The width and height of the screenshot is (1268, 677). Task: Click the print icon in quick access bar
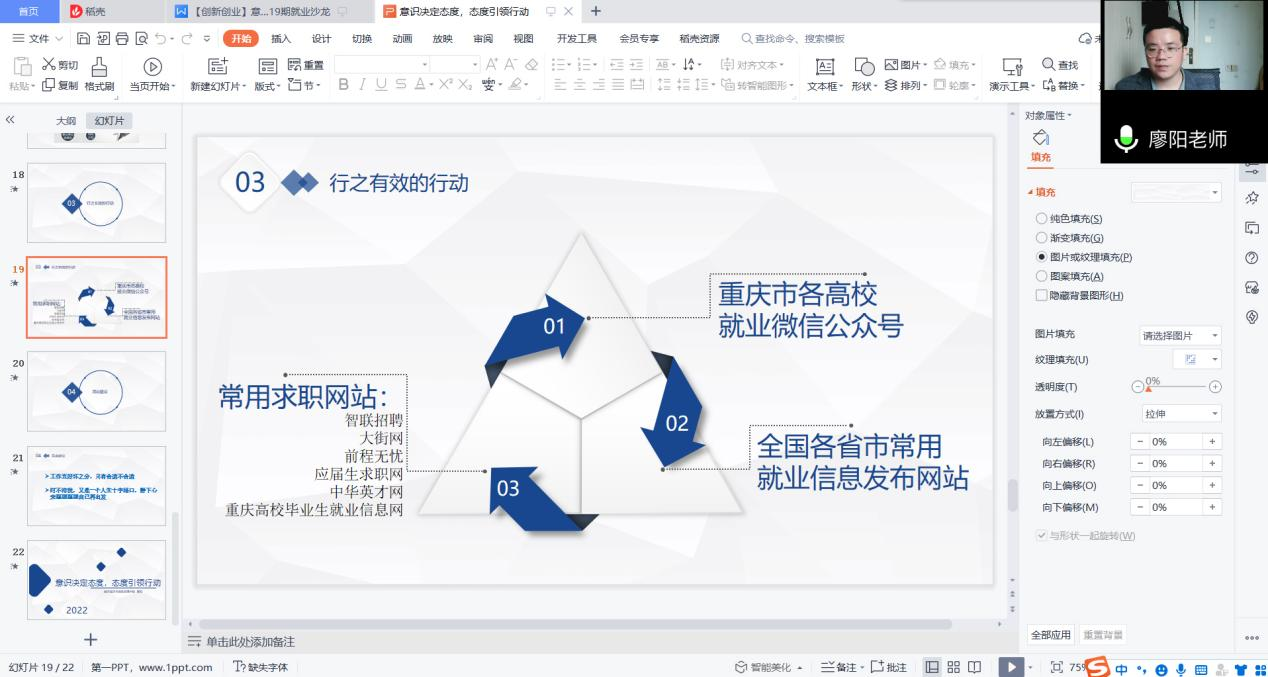click(x=121, y=39)
